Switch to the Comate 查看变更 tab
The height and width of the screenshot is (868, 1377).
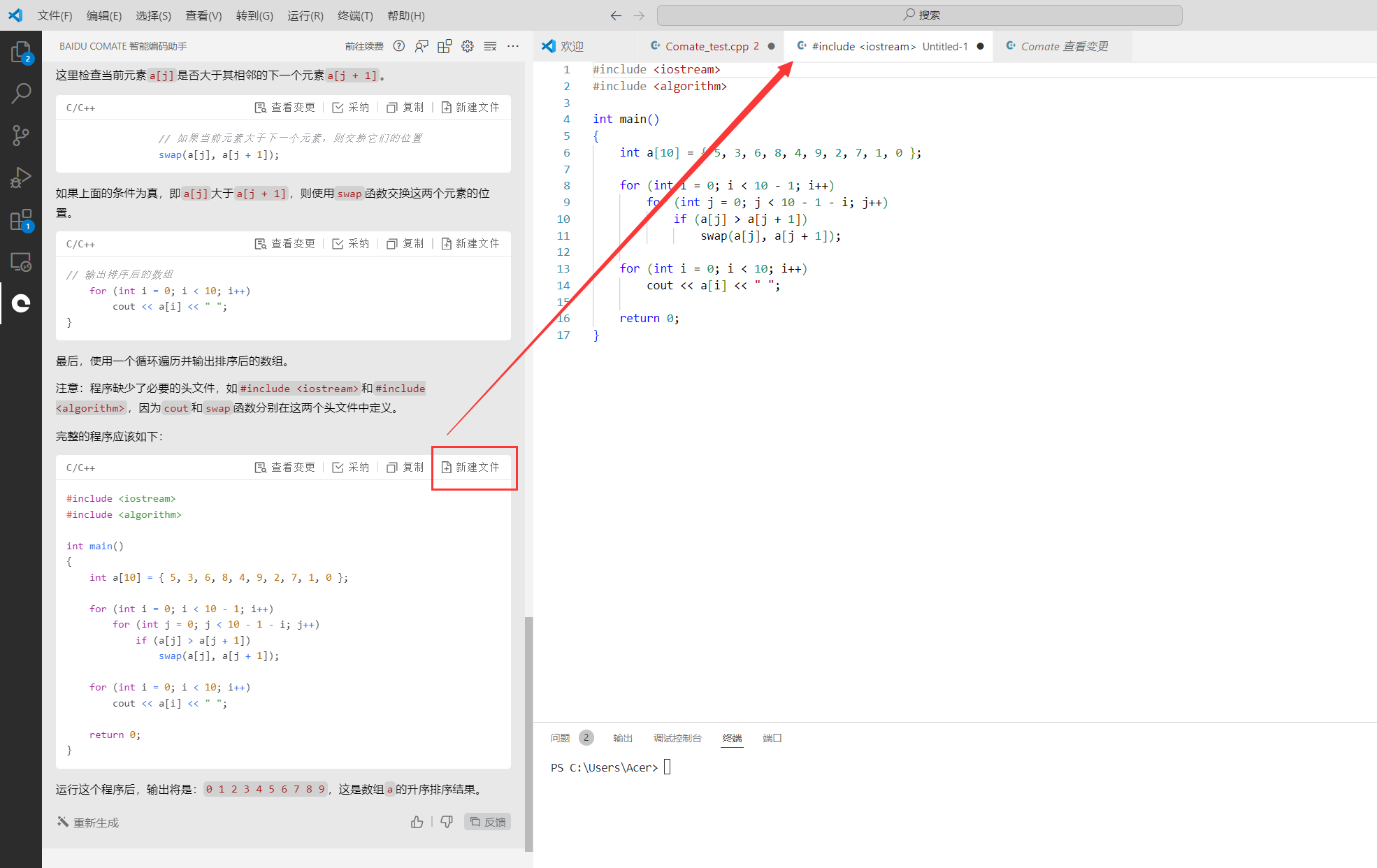(x=1062, y=46)
